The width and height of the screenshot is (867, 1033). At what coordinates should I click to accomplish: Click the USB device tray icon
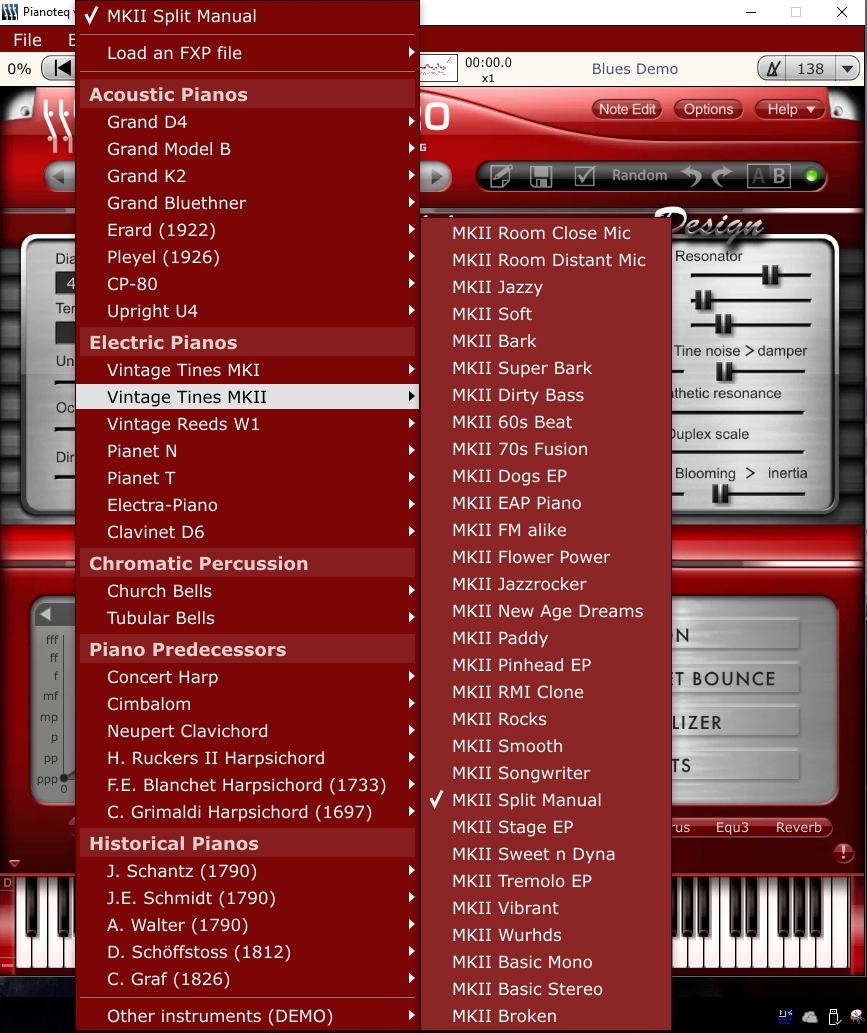(x=833, y=1017)
